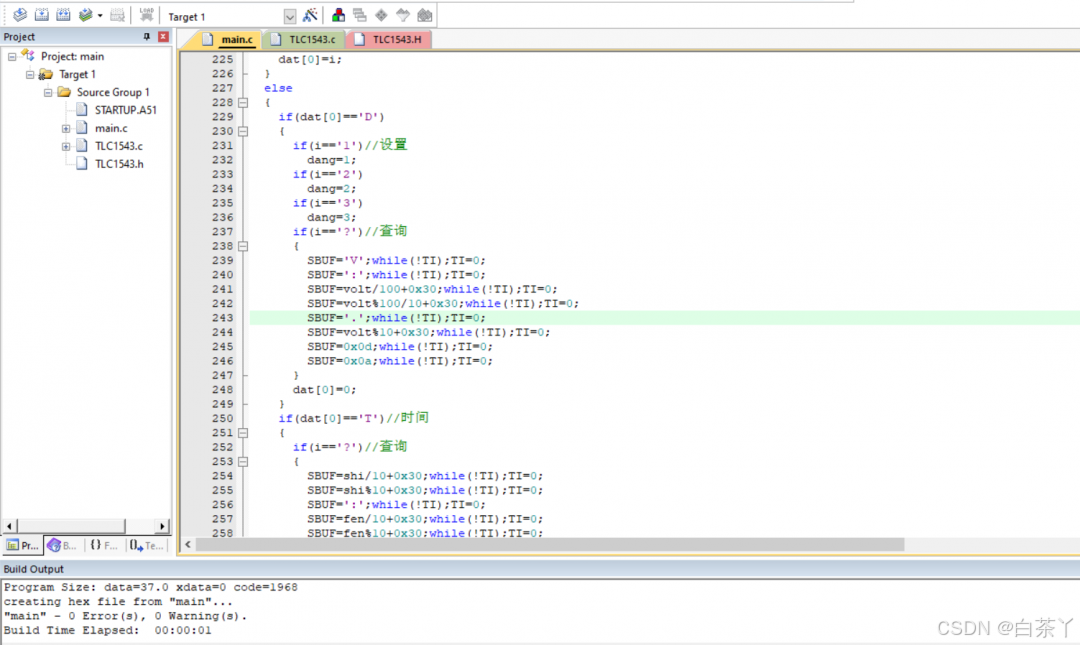Switch to the TLC1543.c editor tab

[306, 40]
